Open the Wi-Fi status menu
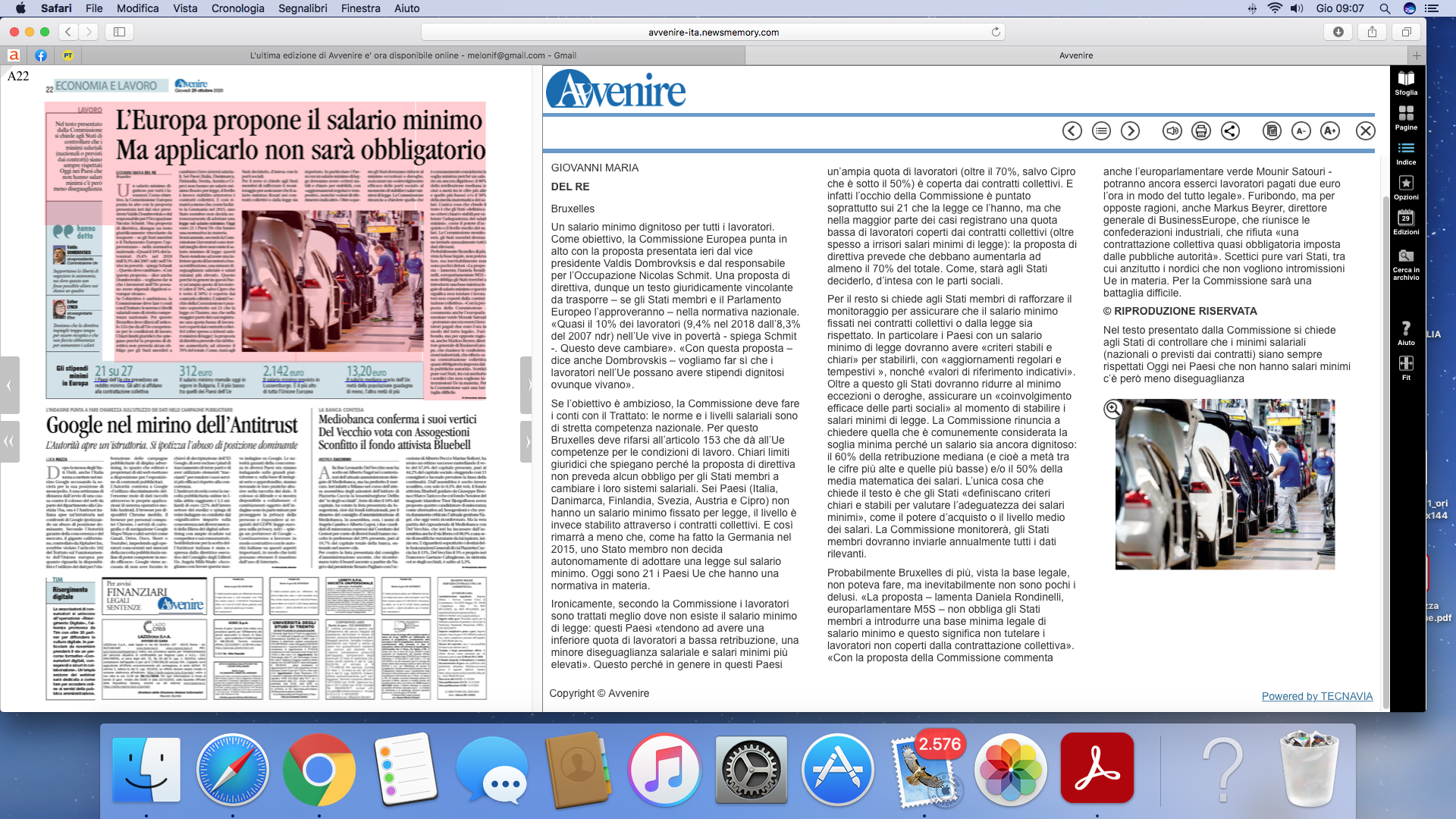 1275,8
